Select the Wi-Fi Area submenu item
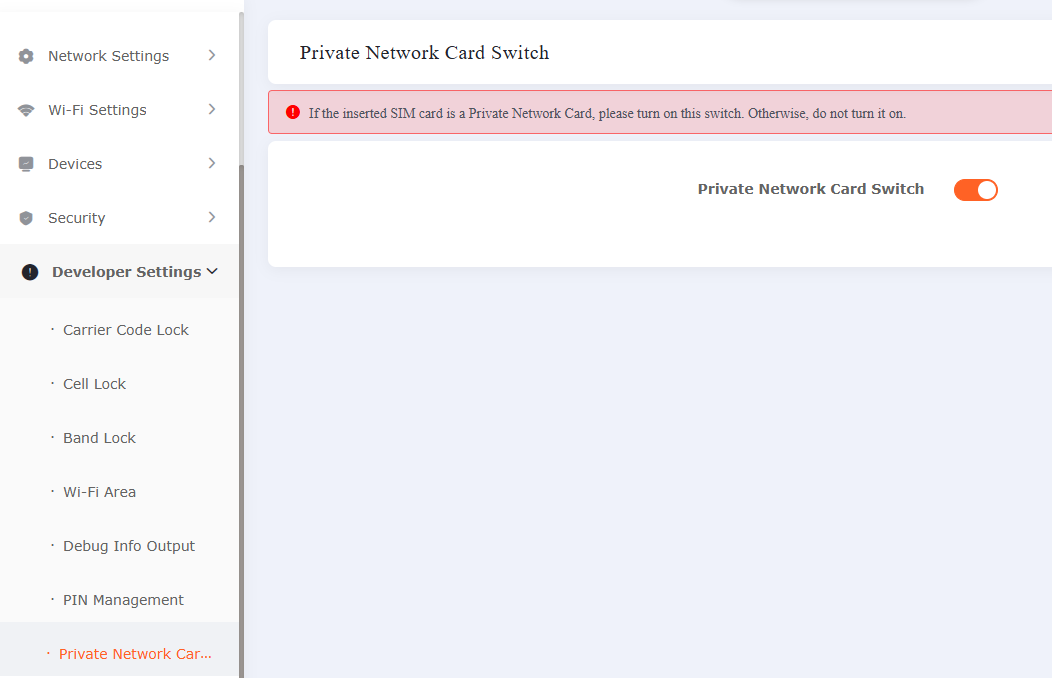 coord(99,492)
